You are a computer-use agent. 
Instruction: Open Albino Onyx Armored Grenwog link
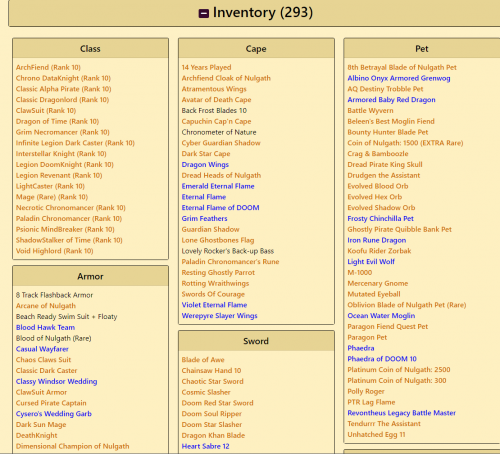(x=399, y=78)
